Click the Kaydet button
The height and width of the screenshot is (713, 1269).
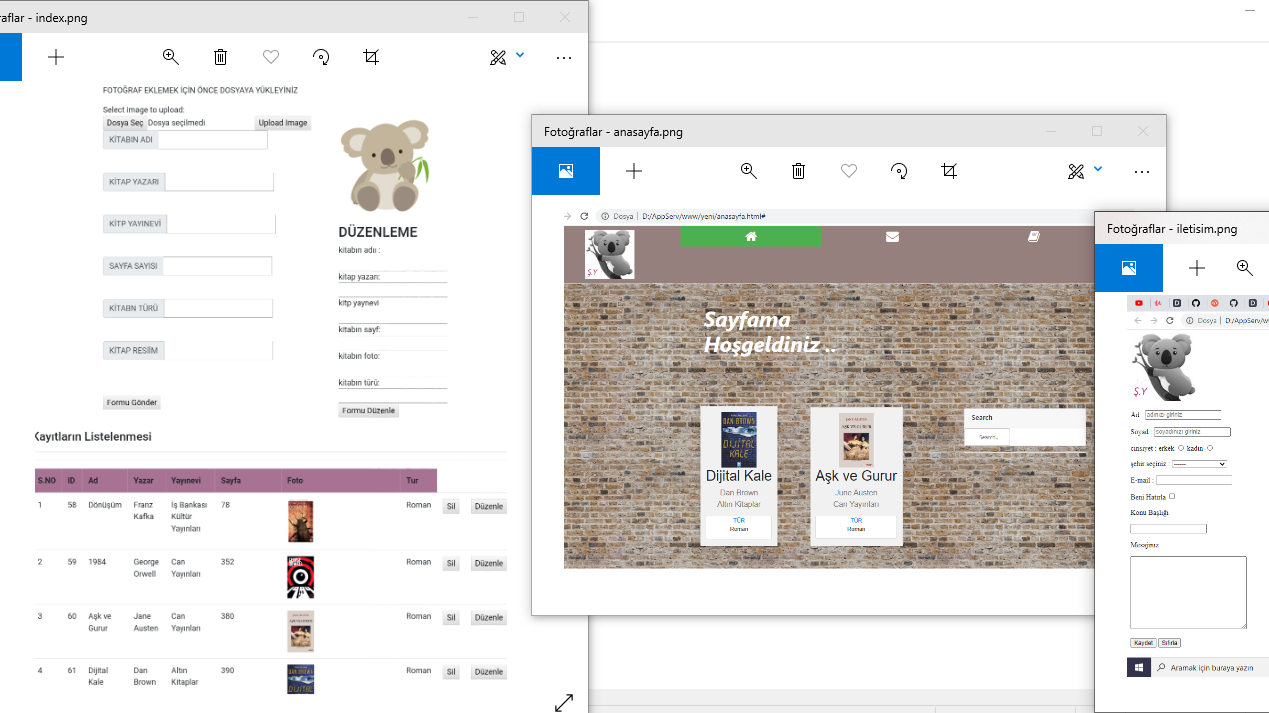tap(1143, 643)
